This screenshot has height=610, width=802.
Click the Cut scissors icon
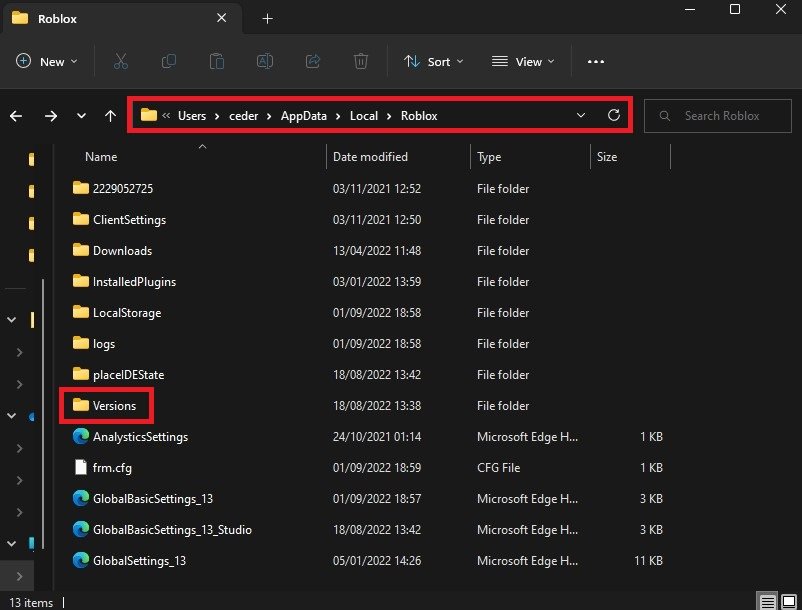coord(120,61)
